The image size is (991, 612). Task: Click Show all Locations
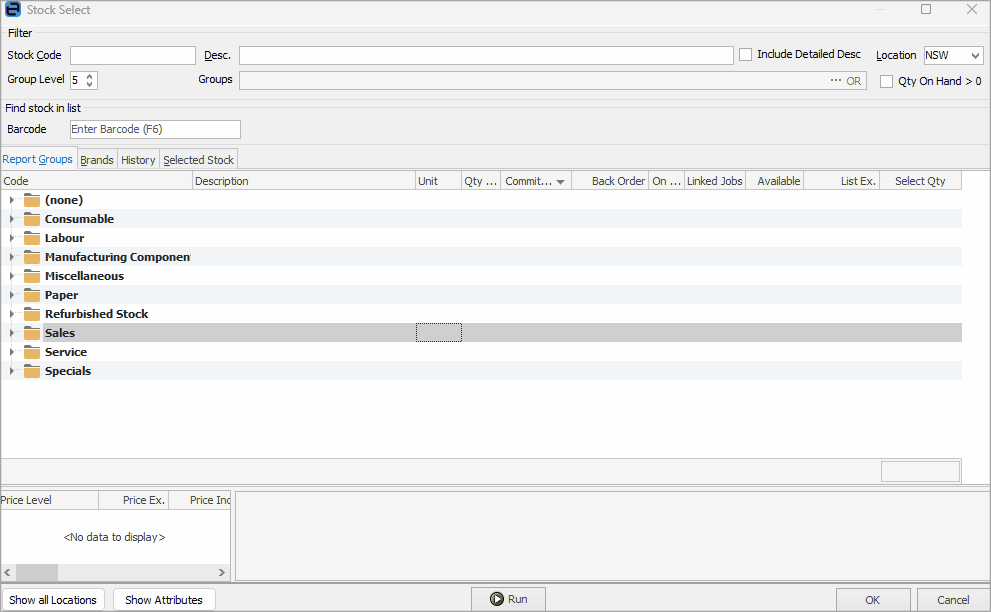(x=53, y=599)
